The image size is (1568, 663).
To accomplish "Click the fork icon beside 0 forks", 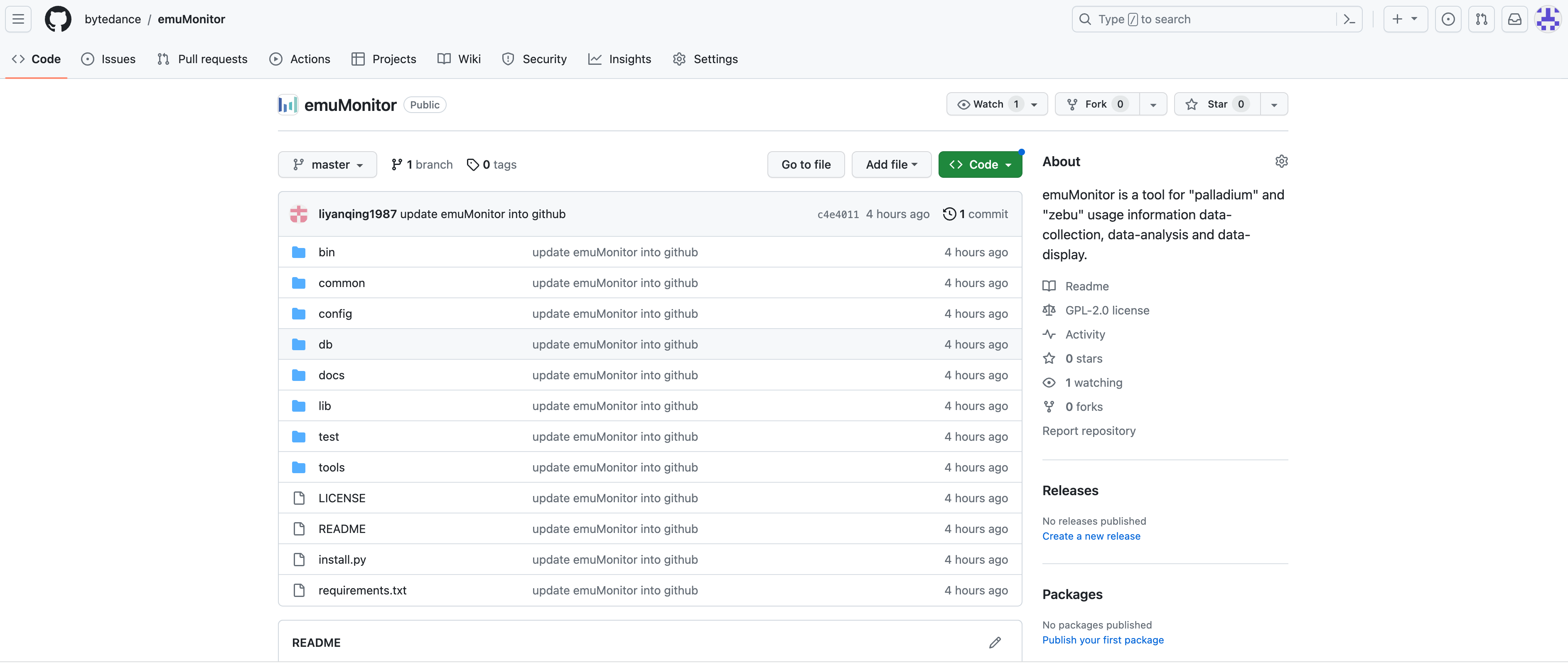I will 1049,407.
